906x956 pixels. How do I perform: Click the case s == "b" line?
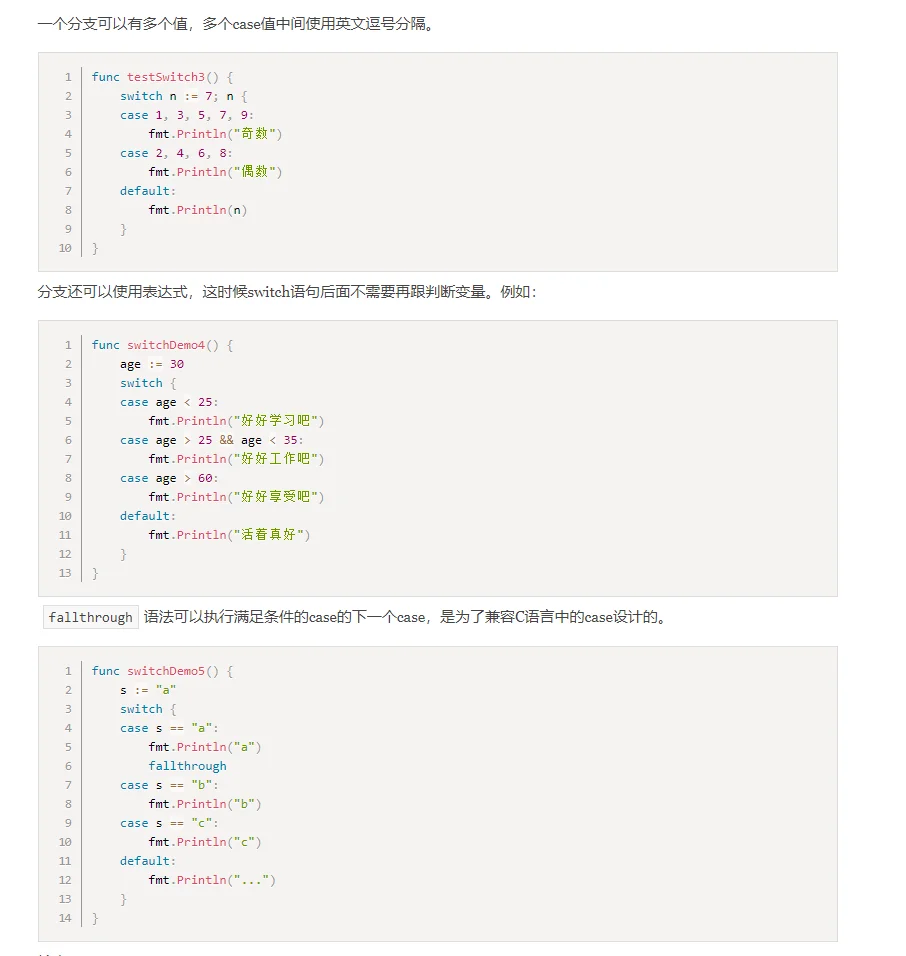[169, 785]
